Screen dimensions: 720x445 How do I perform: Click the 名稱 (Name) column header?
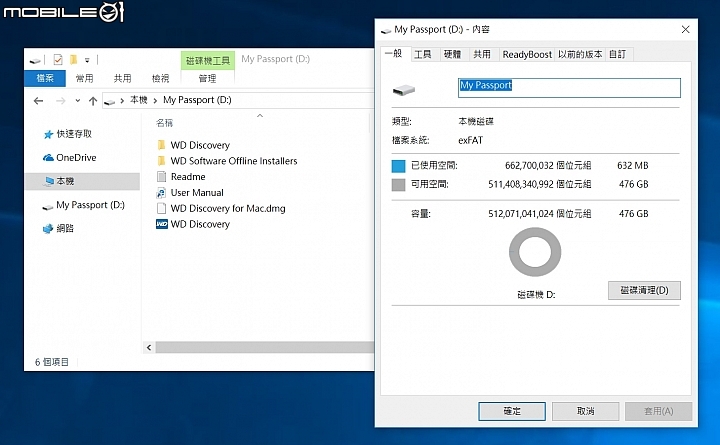(x=164, y=123)
